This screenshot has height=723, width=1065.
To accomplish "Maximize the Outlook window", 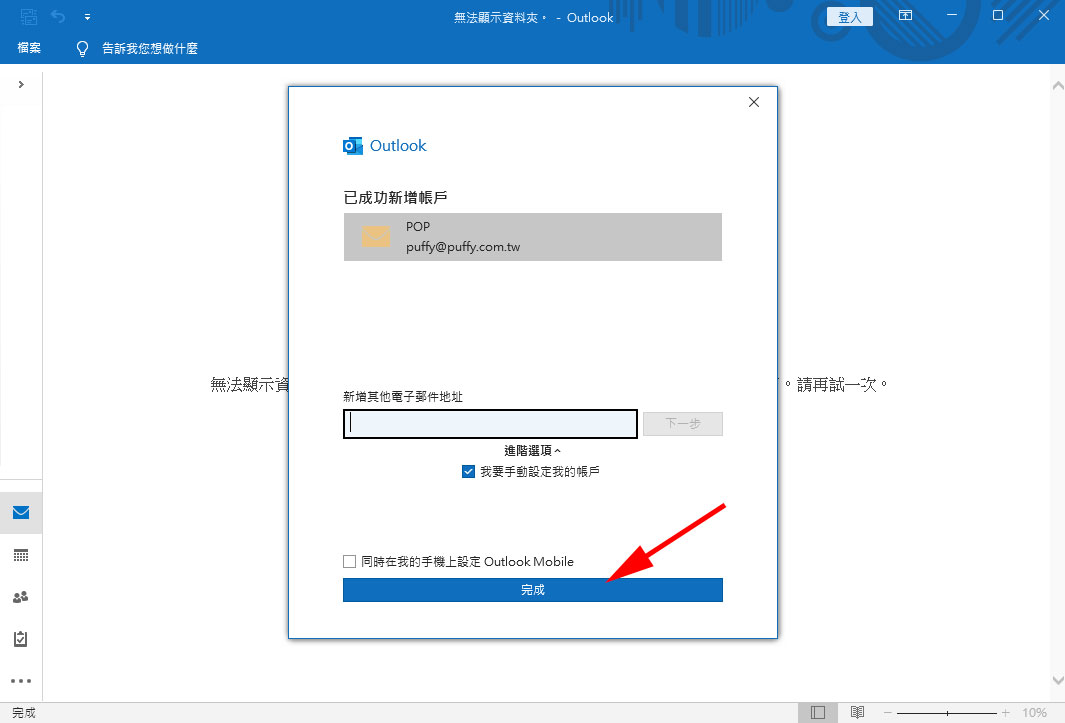I will [998, 15].
